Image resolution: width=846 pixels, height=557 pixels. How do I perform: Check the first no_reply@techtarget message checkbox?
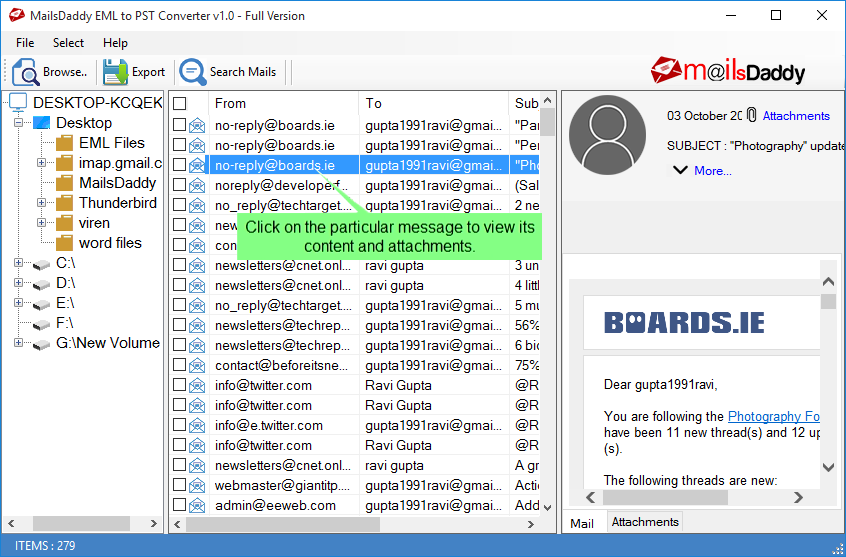pos(180,205)
